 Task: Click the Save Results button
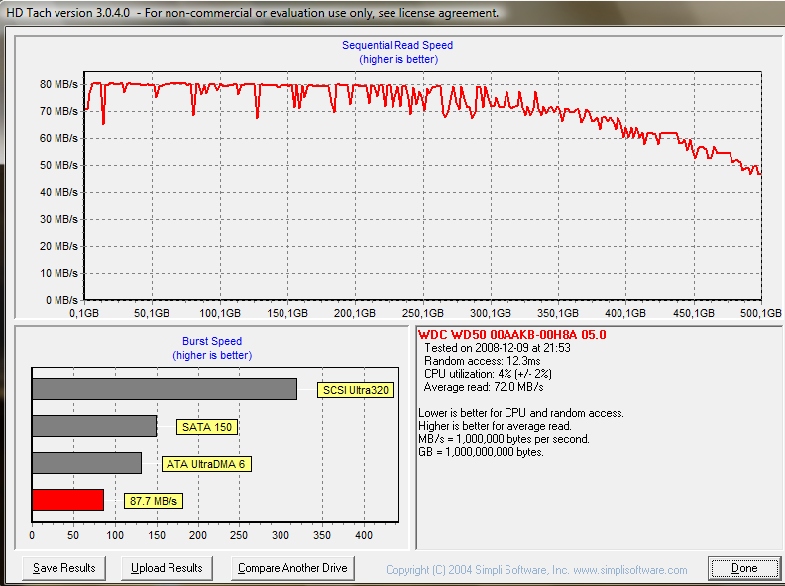click(64, 568)
